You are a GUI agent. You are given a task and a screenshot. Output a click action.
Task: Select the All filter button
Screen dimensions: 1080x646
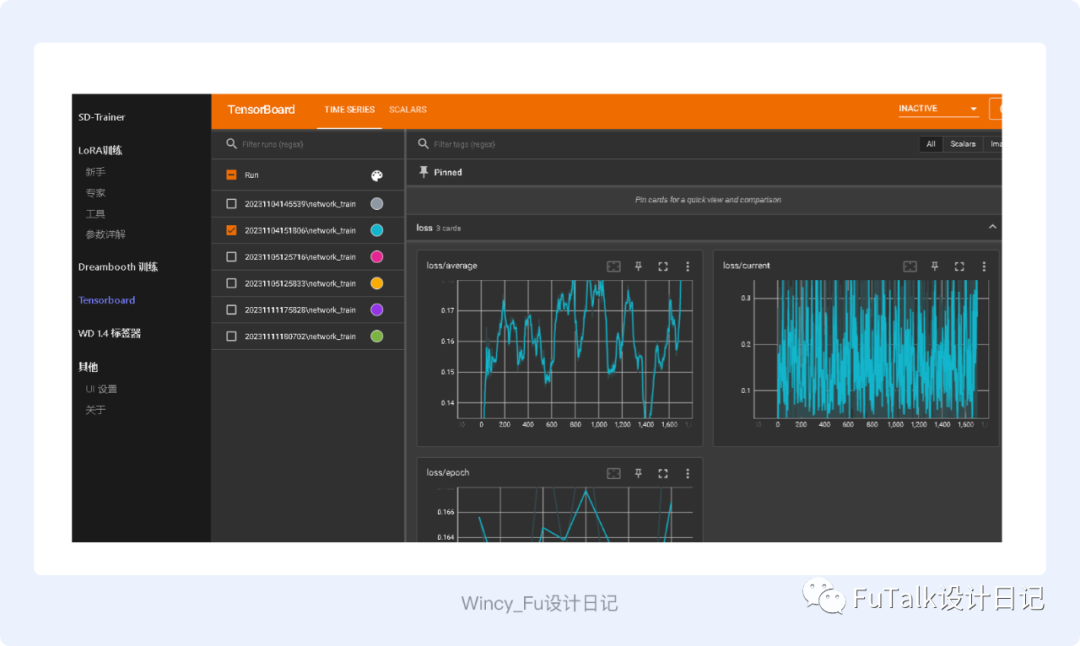point(931,144)
